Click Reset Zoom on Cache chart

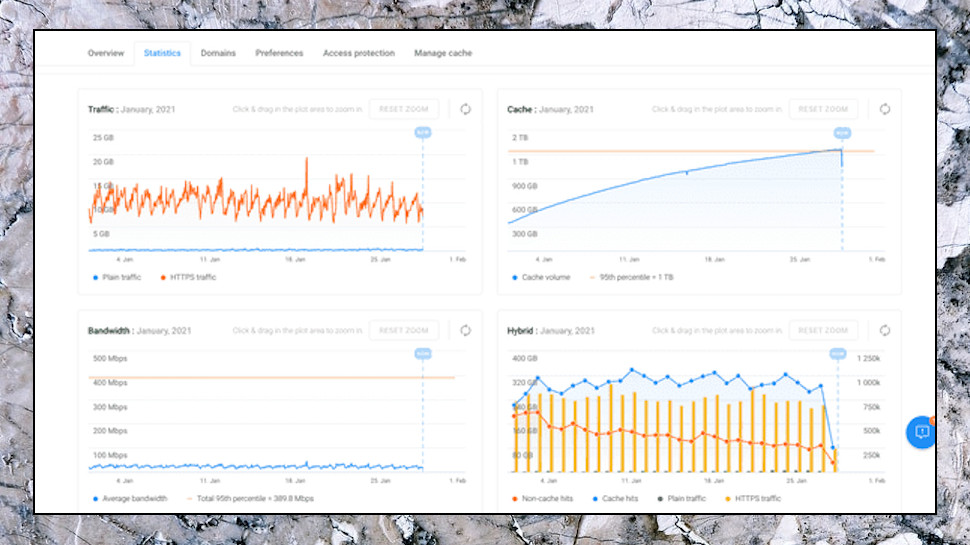tap(823, 109)
